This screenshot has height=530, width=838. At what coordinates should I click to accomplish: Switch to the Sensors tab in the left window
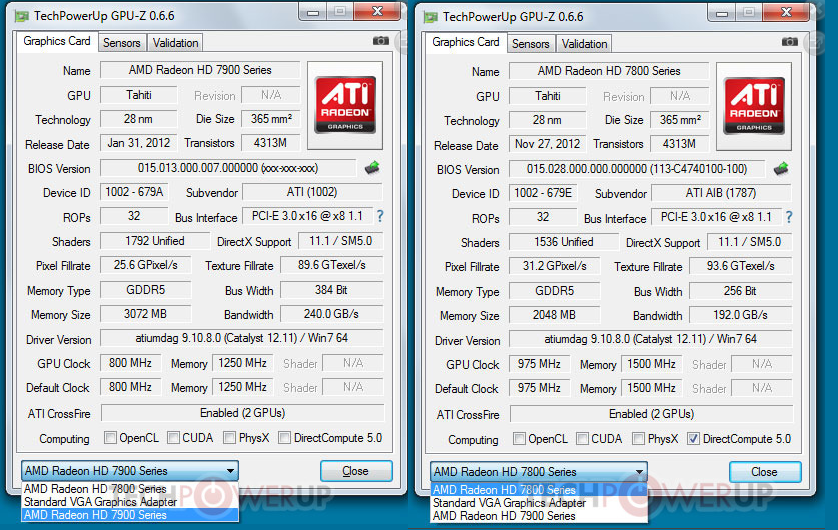121,43
